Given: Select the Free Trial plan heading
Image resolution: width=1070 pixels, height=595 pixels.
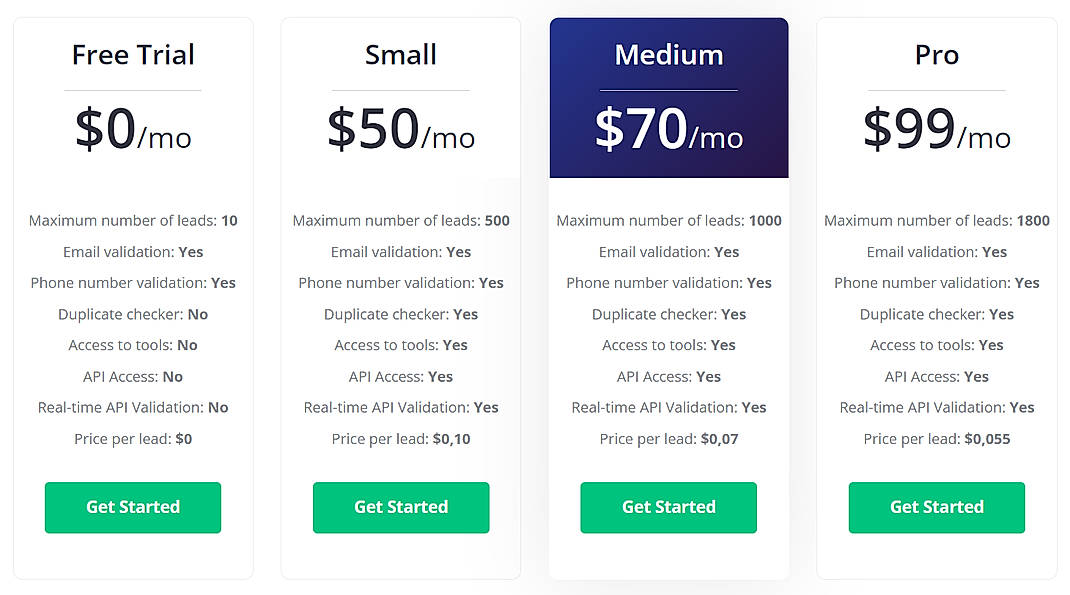Looking at the screenshot, I should (132, 55).
